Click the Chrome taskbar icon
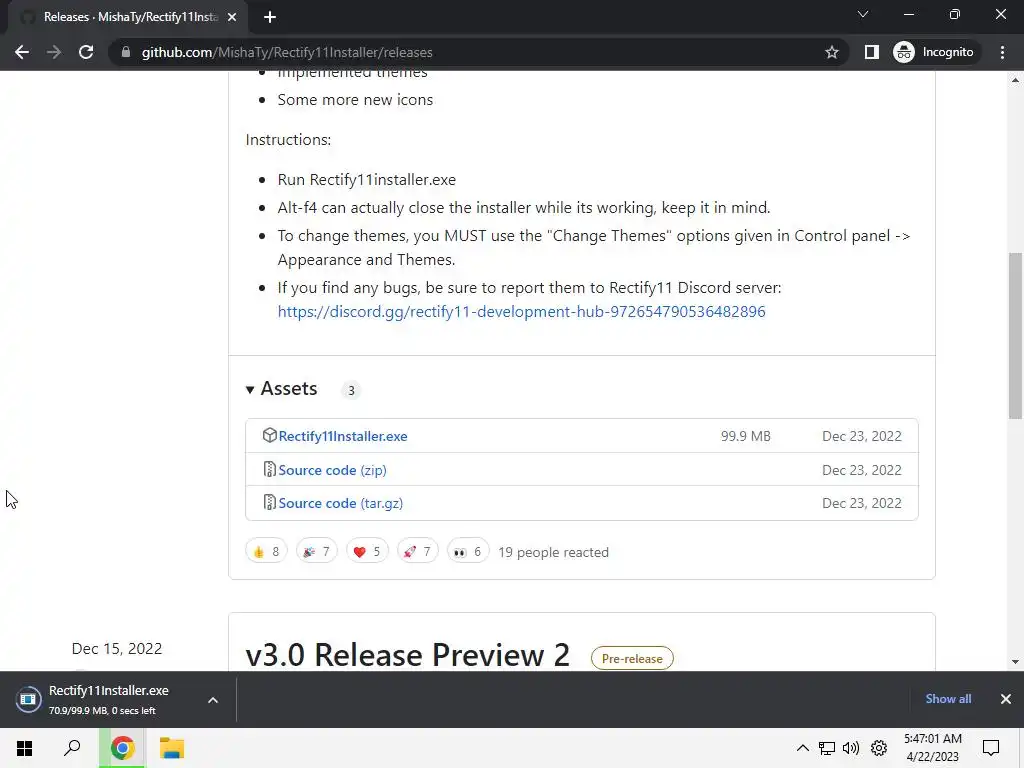The image size is (1024, 768). [x=122, y=748]
